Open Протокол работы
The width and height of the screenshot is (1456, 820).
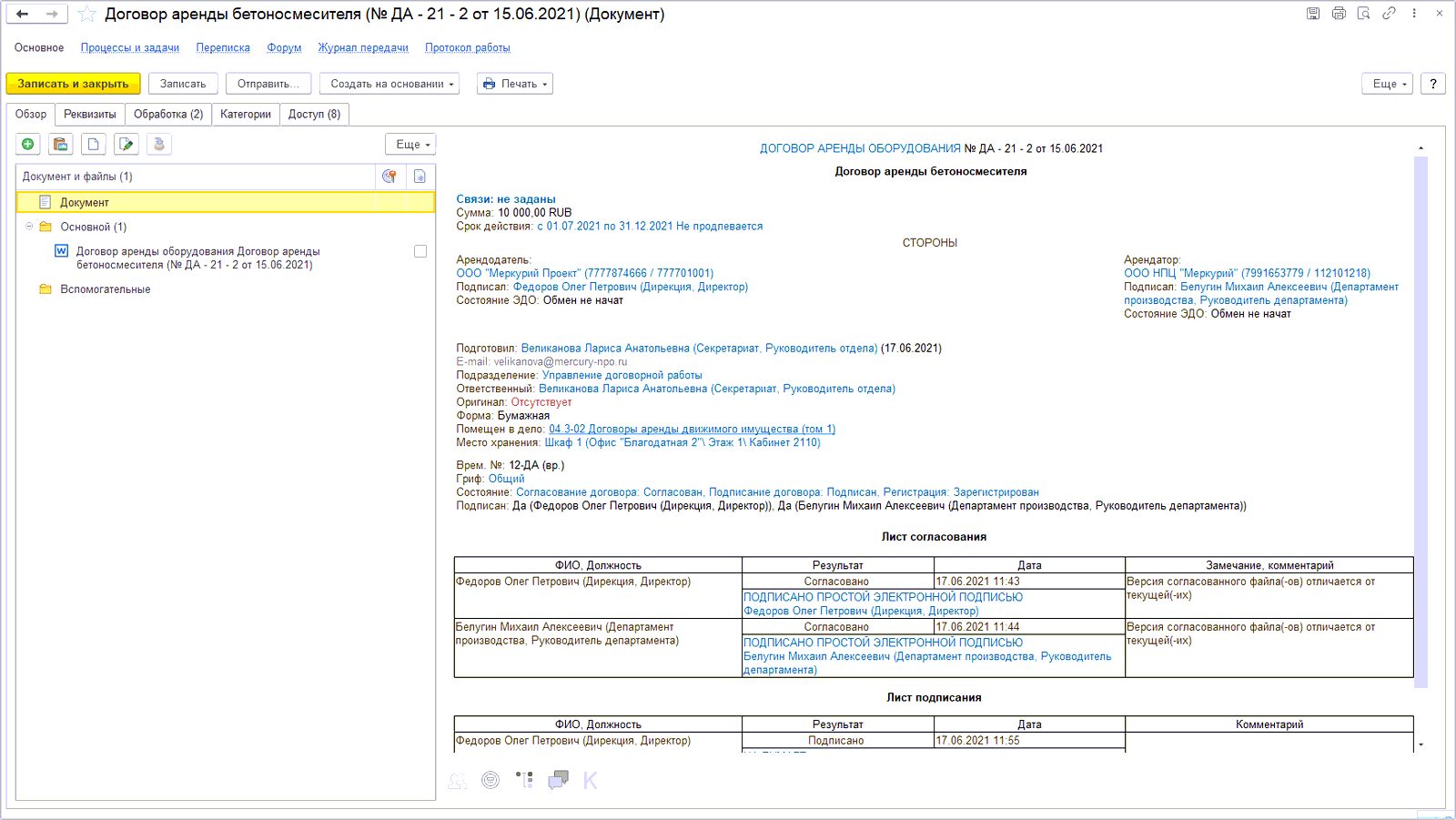[x=468, y=47]
